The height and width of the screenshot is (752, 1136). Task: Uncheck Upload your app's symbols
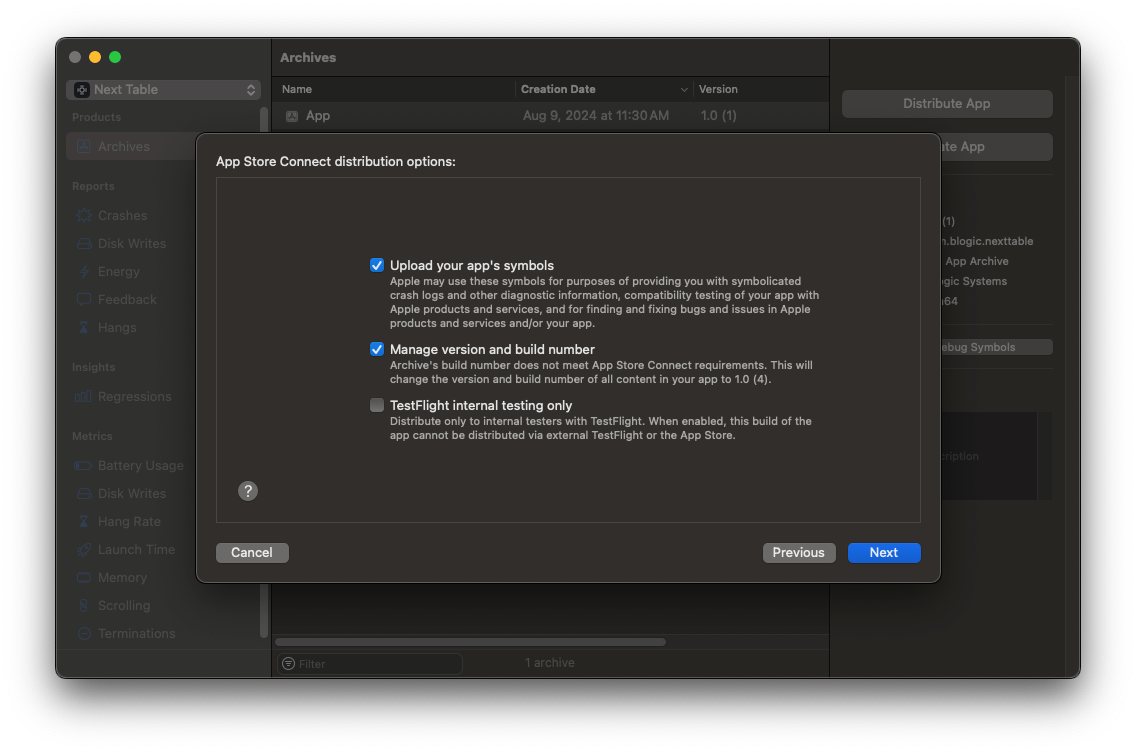[x=377, y=265]
